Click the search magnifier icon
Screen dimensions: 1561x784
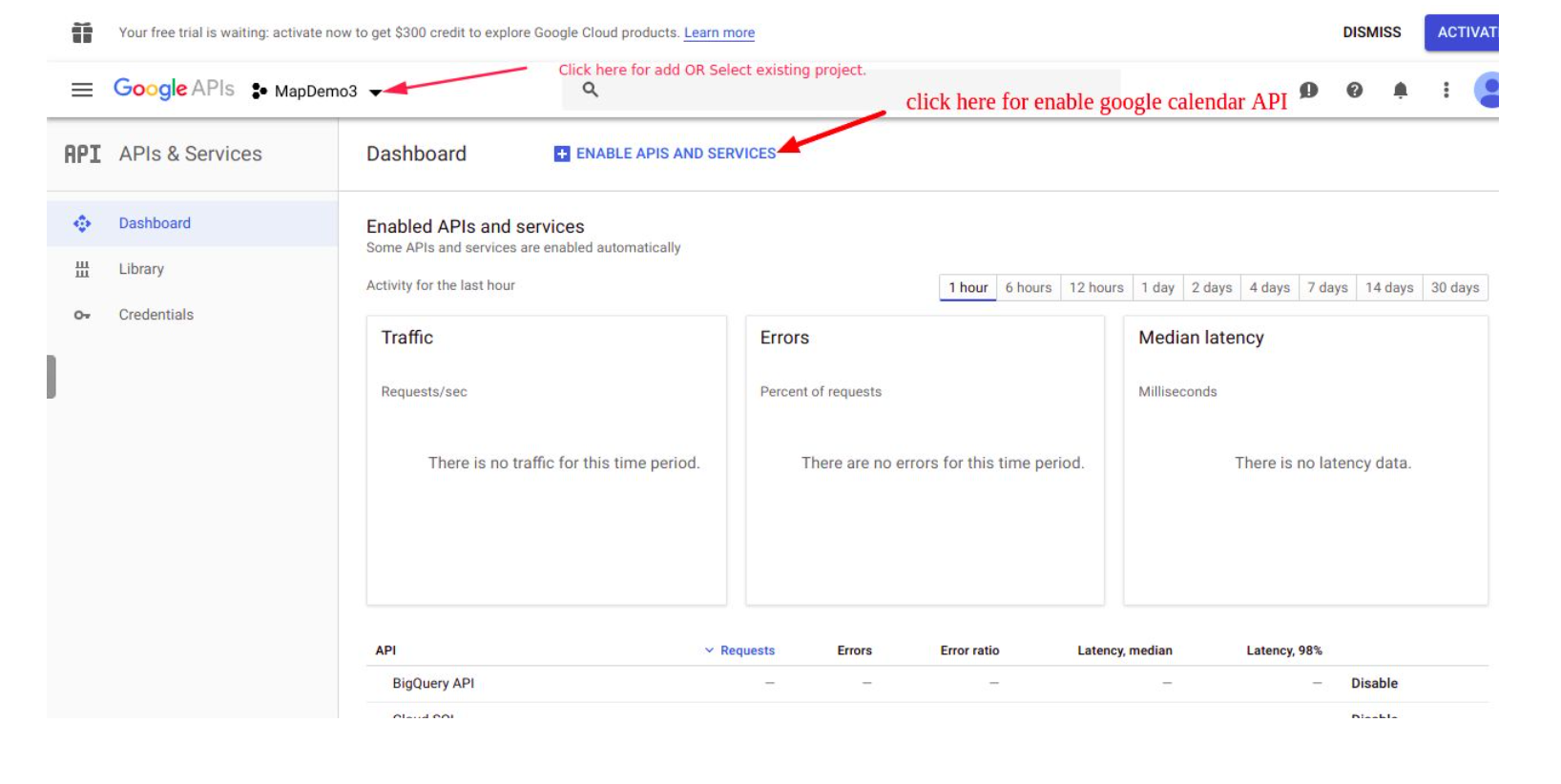591,90
